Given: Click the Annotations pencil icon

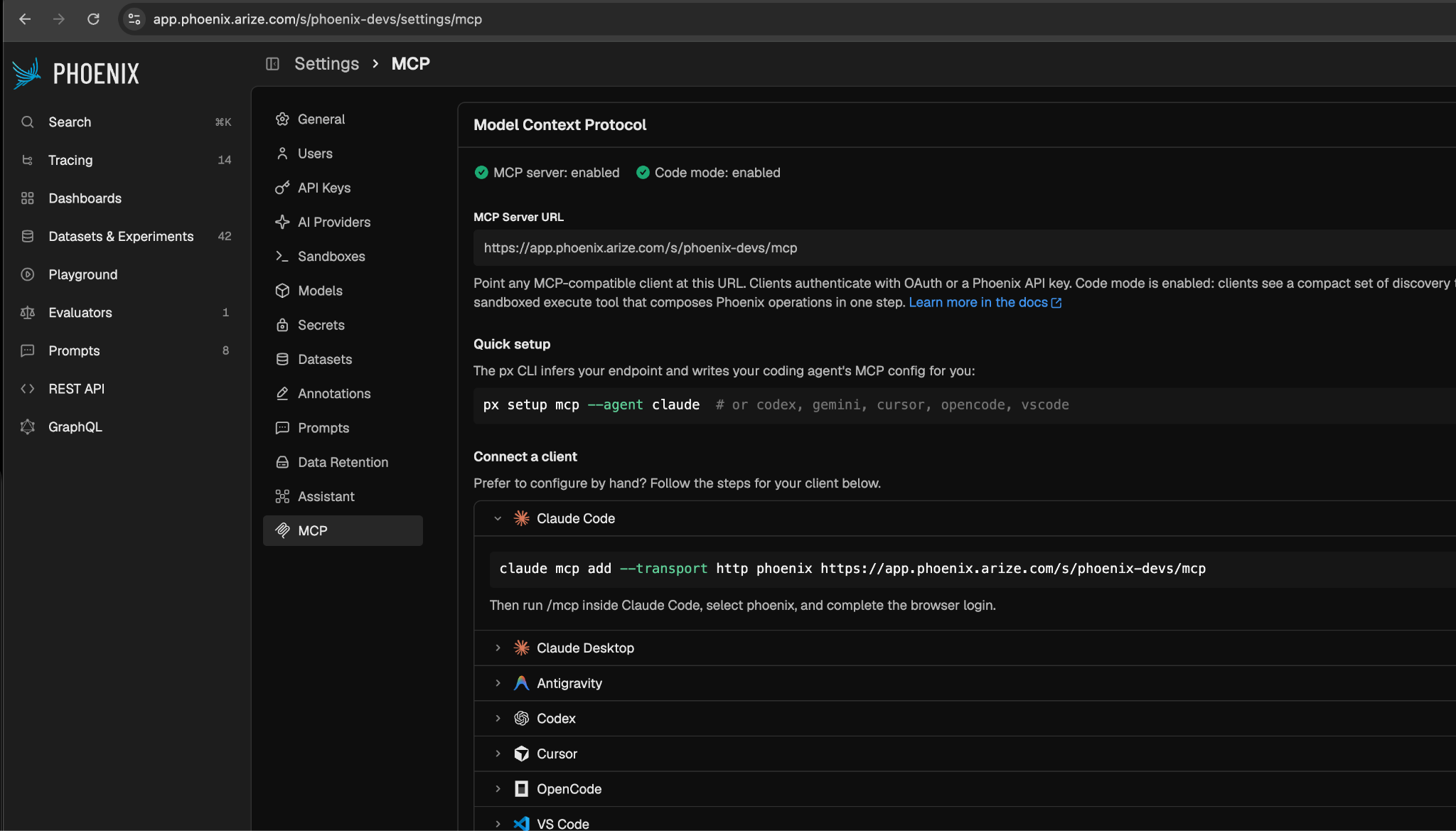Looking at the screenshot, I should (282, 394).
